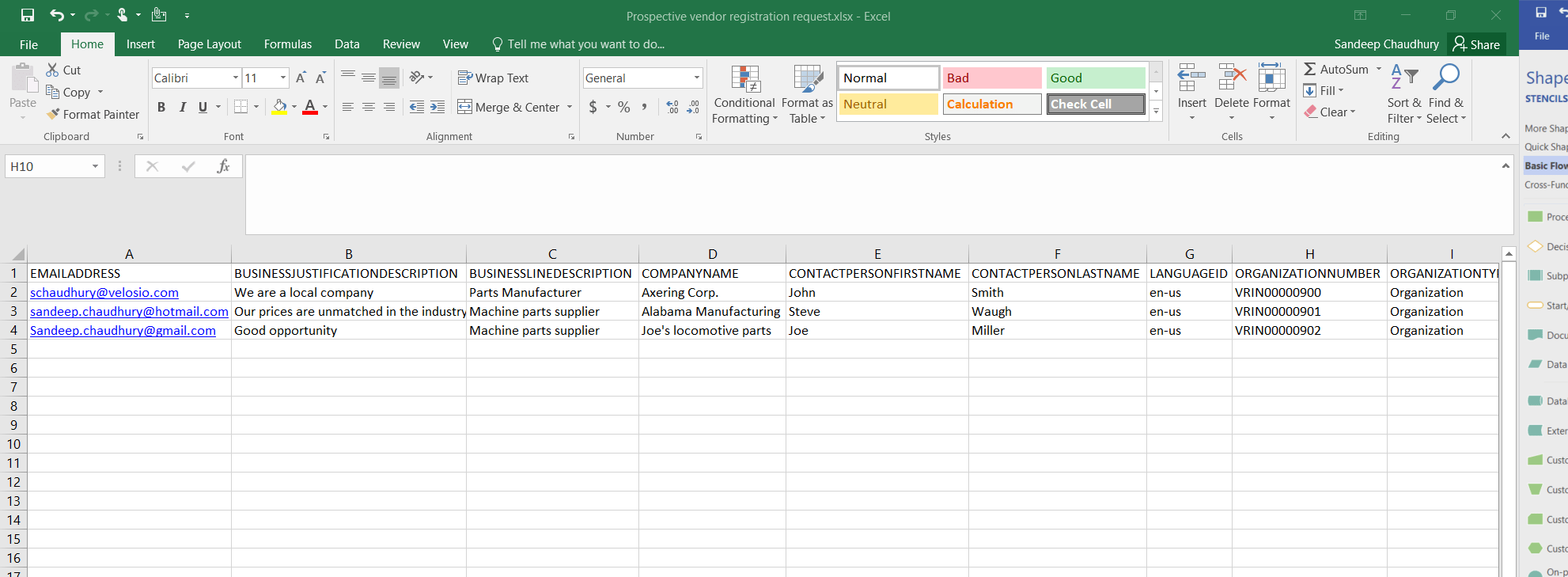Screen dimensions: 1568x577
Task: Decrease font size with the small A
Action: [320, 78]
